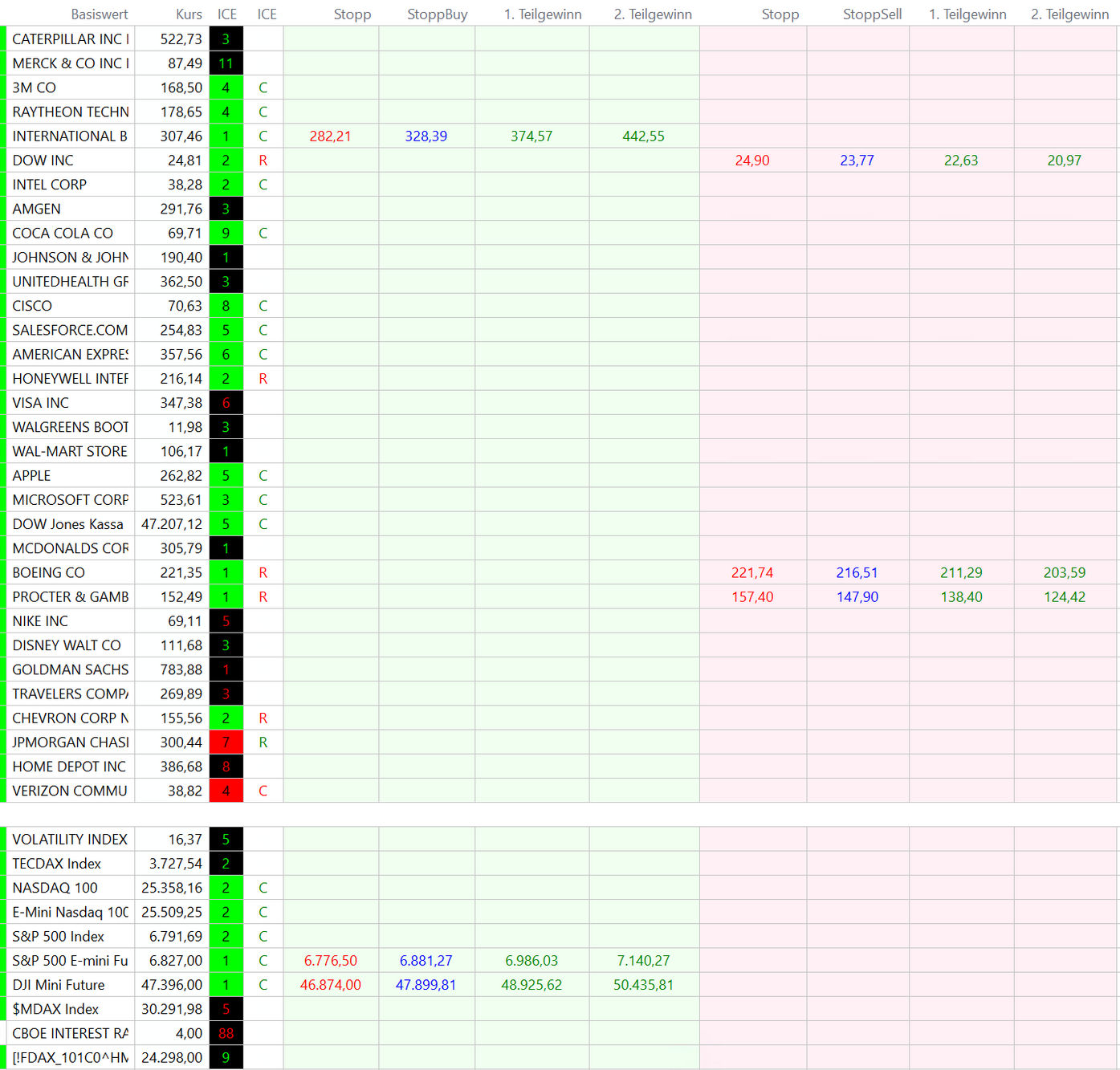Click the StoppSell value 216,51
This screenshot has width=1120, height=1070.
point(857,573)
